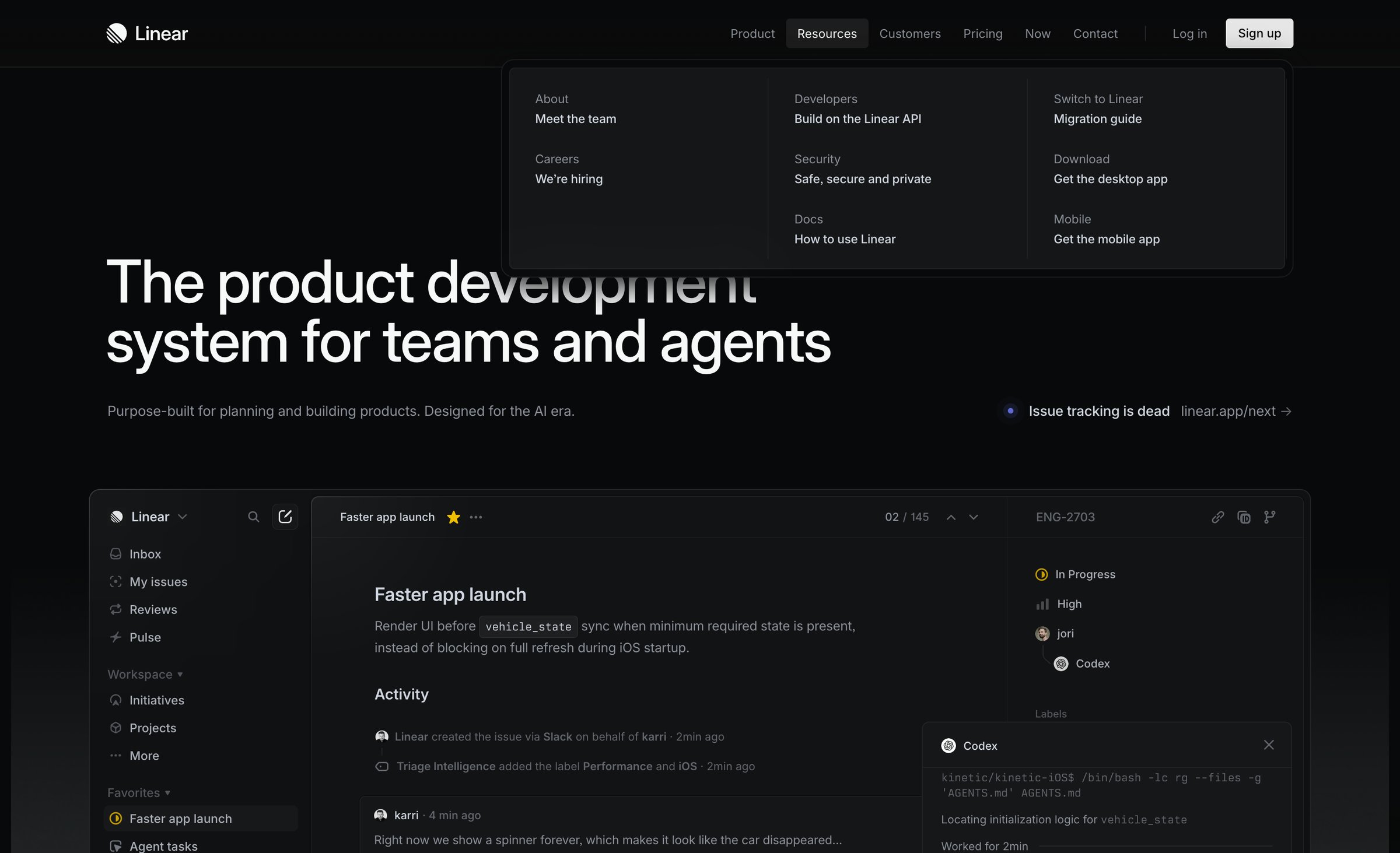Click the Reviews icon in the sidebar
1400x853 pixels.
[116, 609]
